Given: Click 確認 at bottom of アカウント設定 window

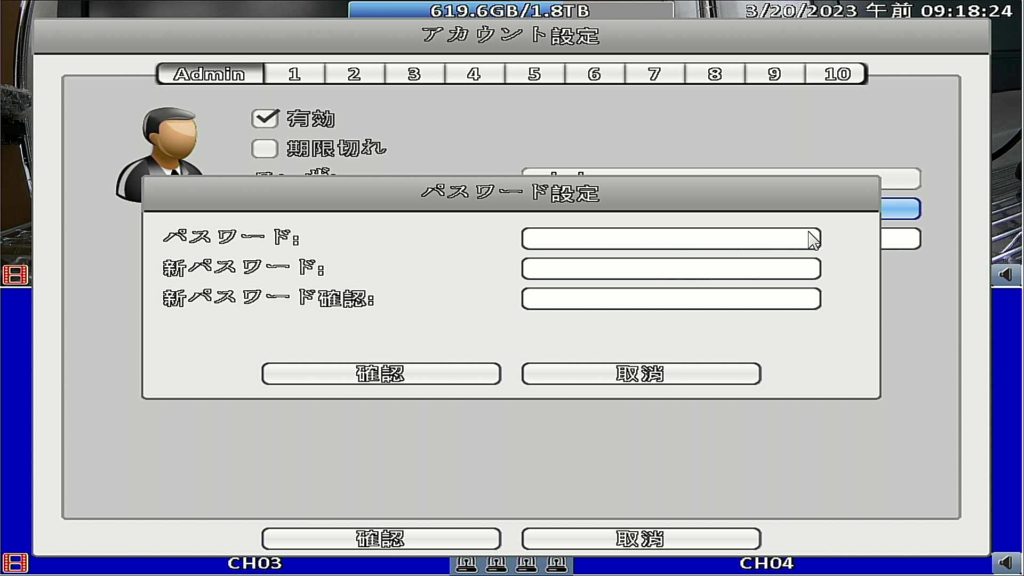Looking at the screenshot, I should [x=381, y=539].
